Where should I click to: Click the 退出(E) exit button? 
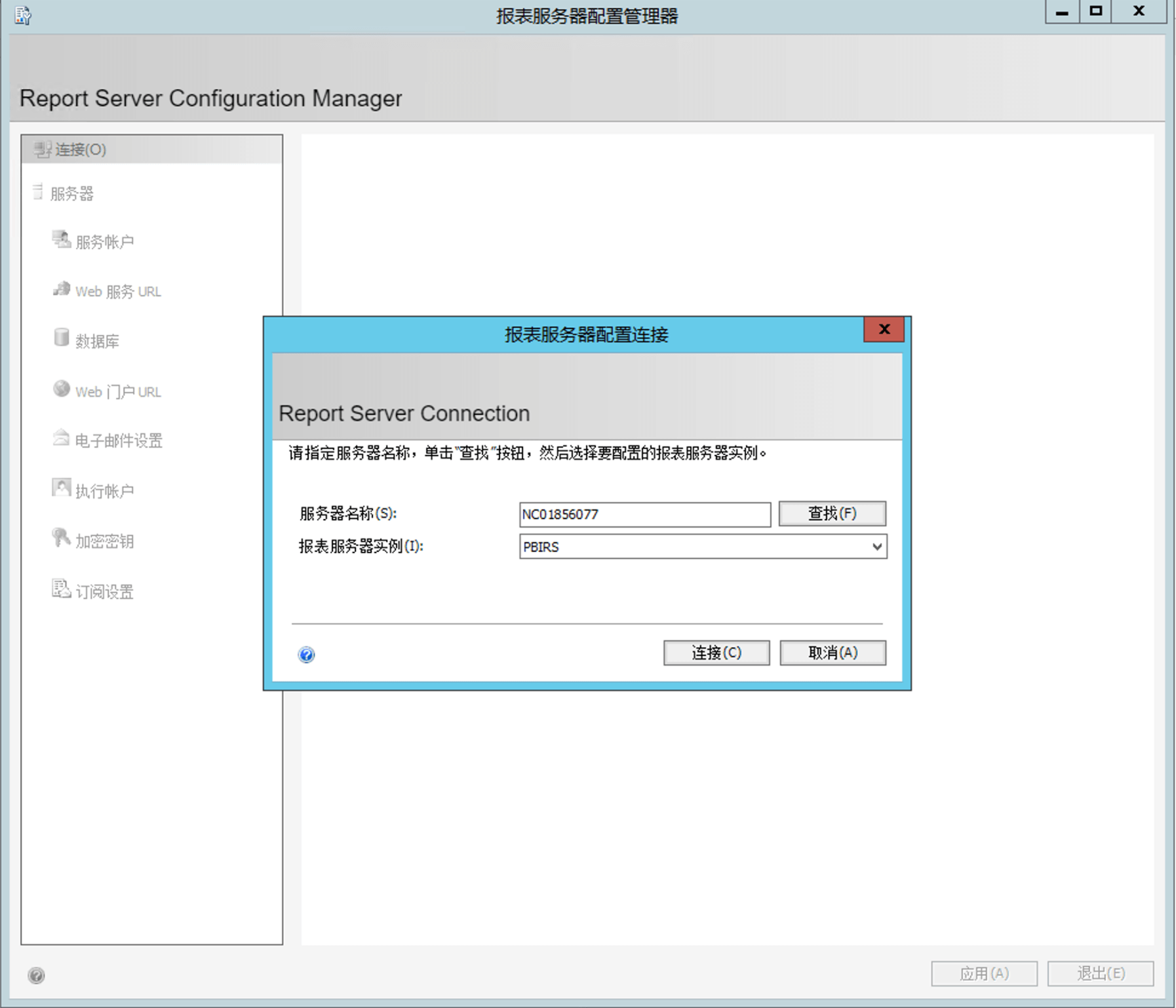(1101, 974)
